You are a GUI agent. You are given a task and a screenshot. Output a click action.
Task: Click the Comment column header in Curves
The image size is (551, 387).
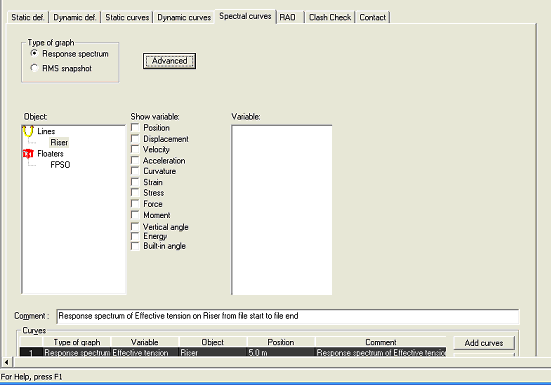pos(381,342)
